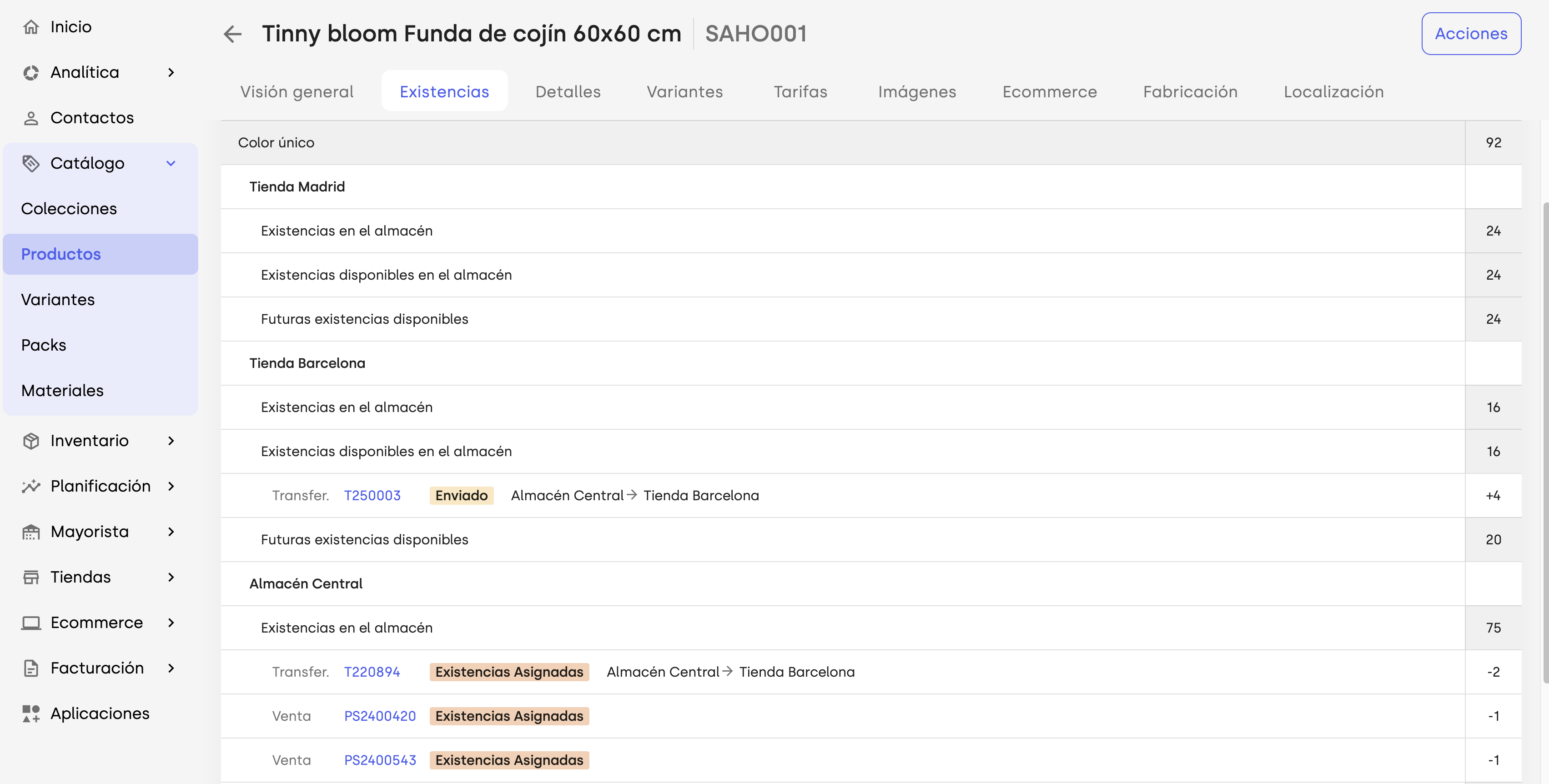Open Contactos in the sidebar
The height and width of the screenshot is (784, 1549).
(x=92, y=118)
